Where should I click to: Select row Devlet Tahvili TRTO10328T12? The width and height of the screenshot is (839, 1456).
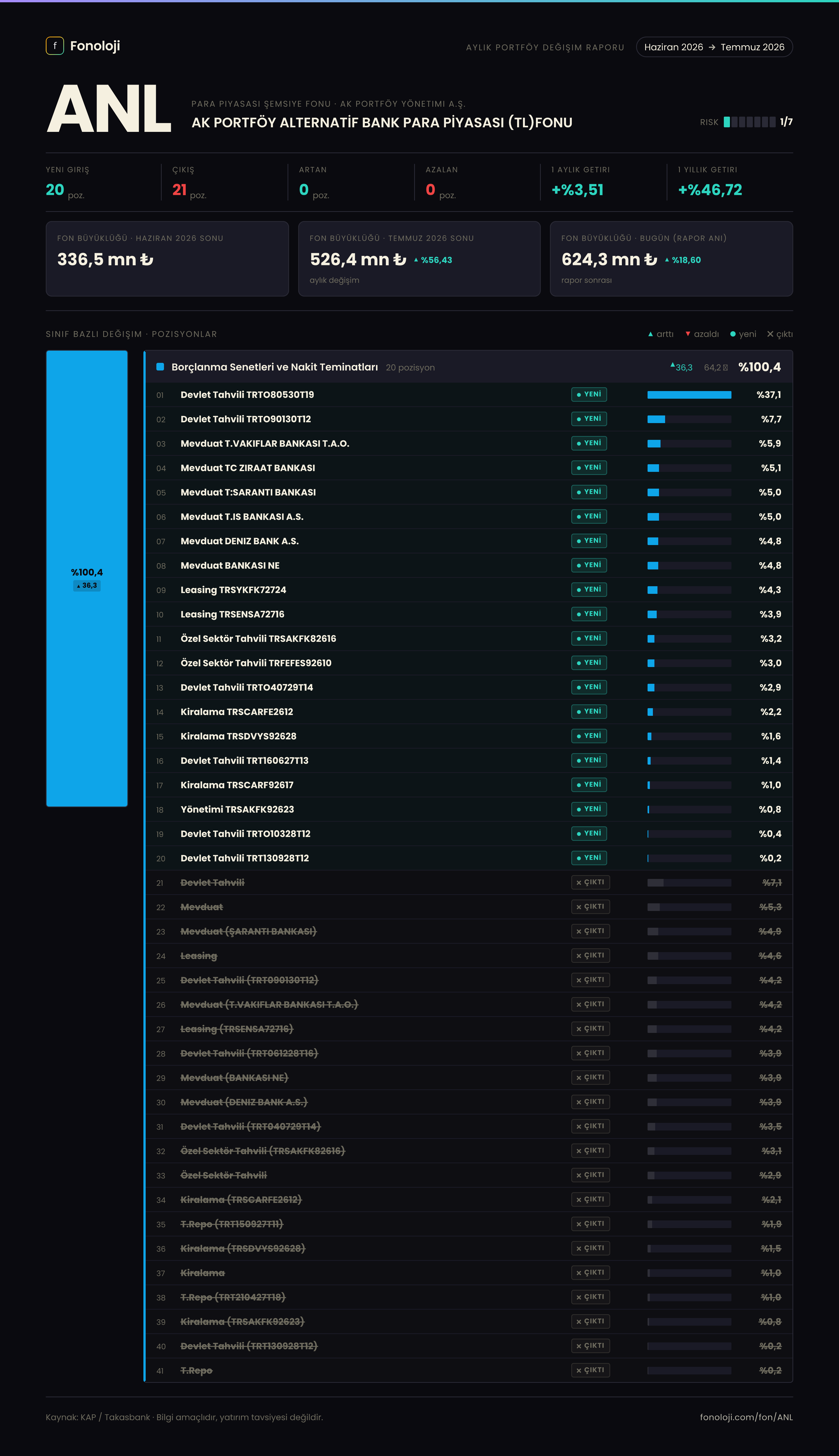point(469,834)
